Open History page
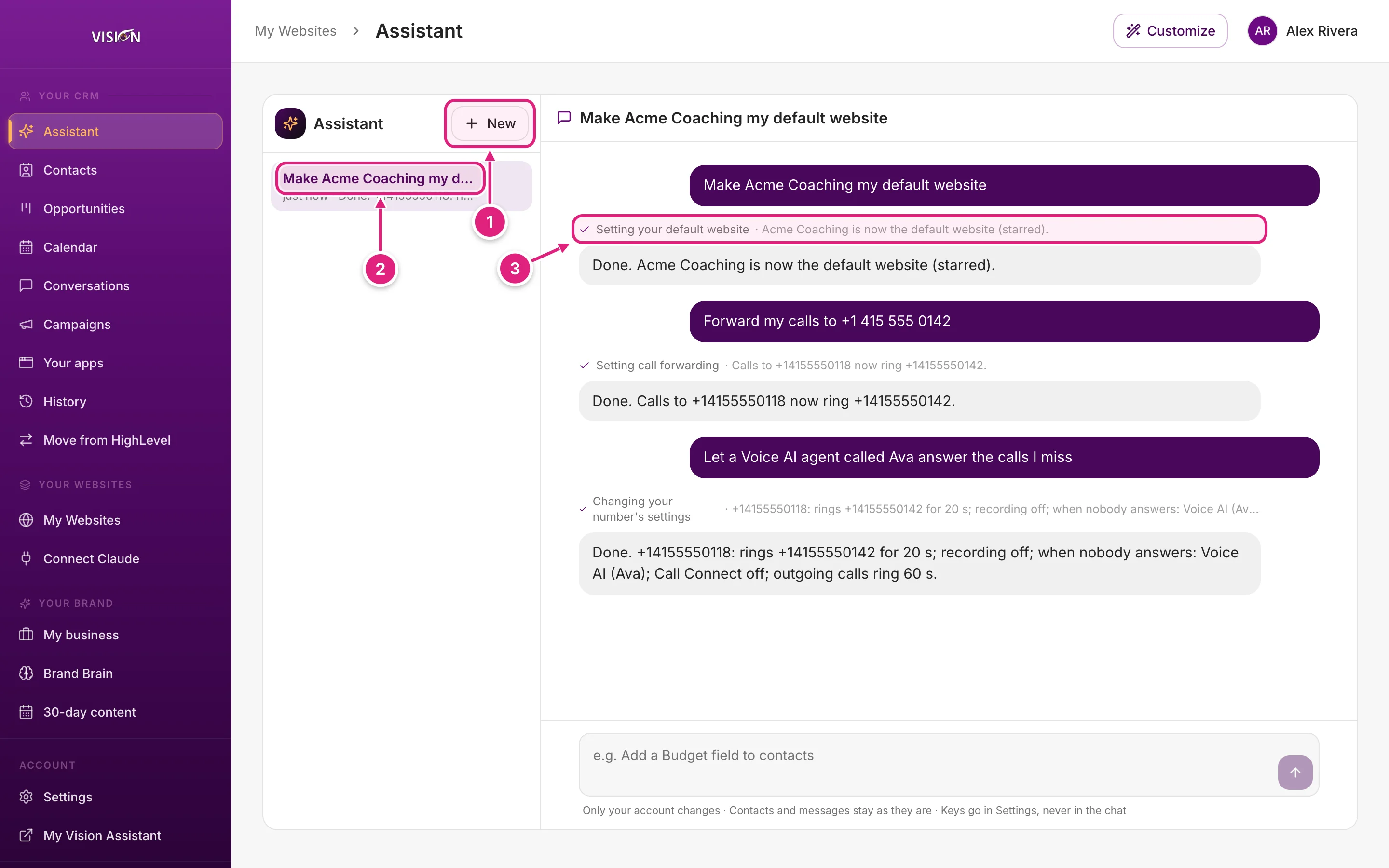The width and height of the screenshot is (1389, 868). click(115, 401)
